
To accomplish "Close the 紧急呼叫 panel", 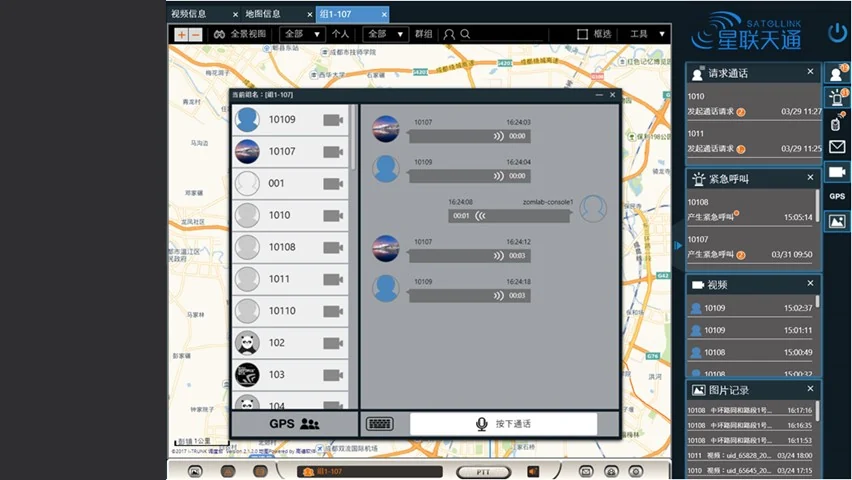I will (x=810, y=177).
